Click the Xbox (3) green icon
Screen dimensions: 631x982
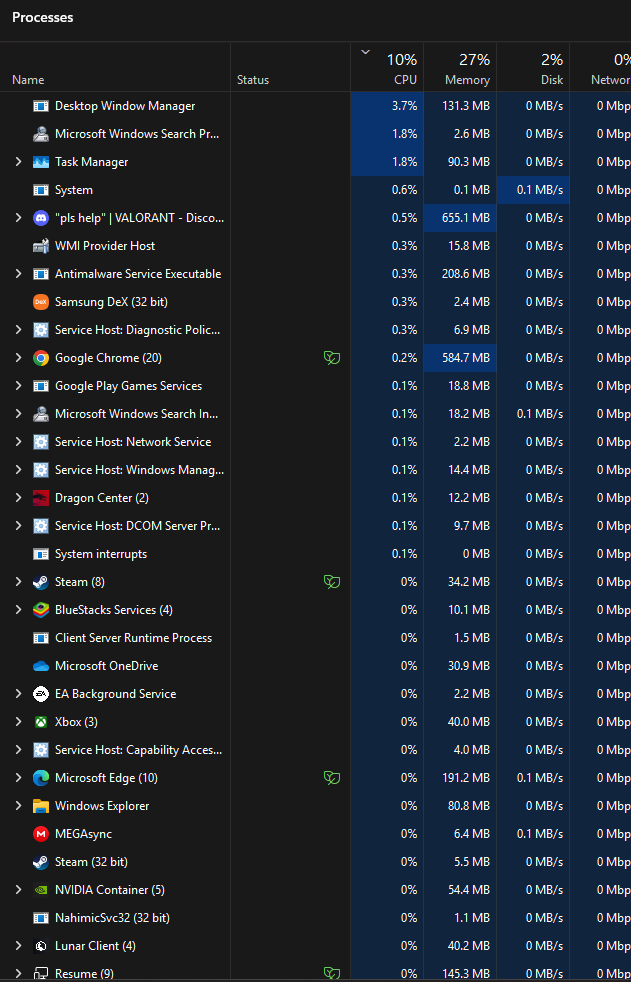pos(41,722)
